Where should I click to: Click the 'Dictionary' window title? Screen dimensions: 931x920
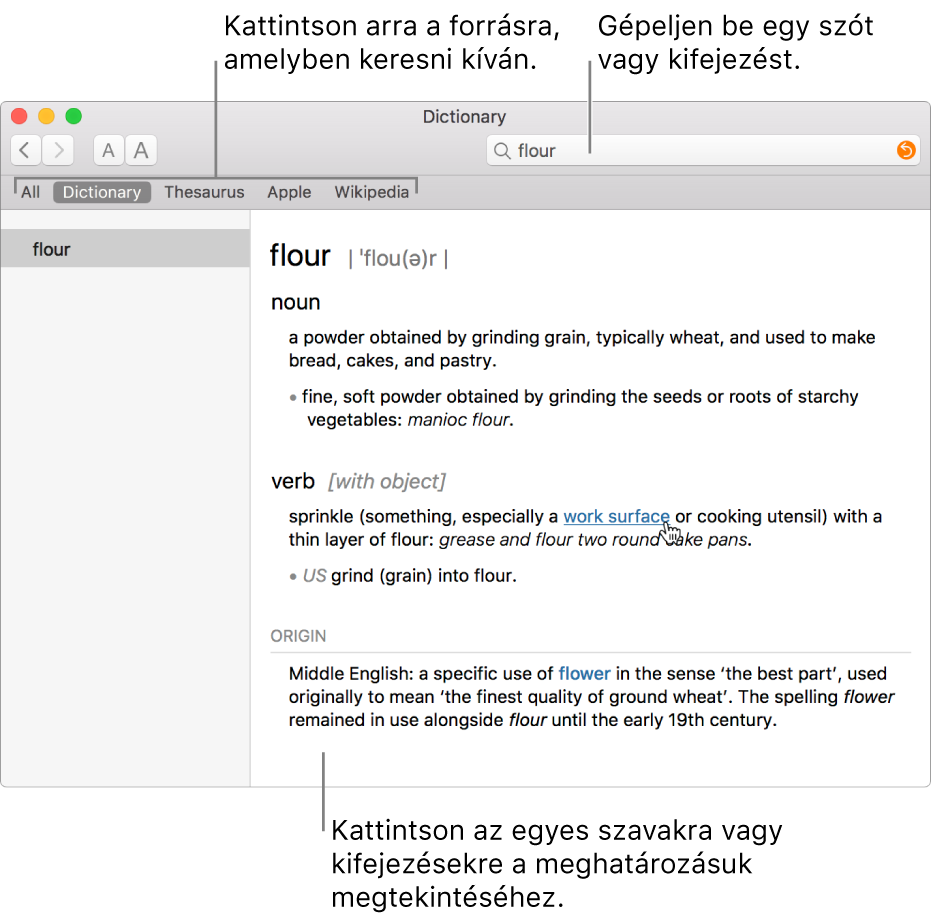click(464, 116)
